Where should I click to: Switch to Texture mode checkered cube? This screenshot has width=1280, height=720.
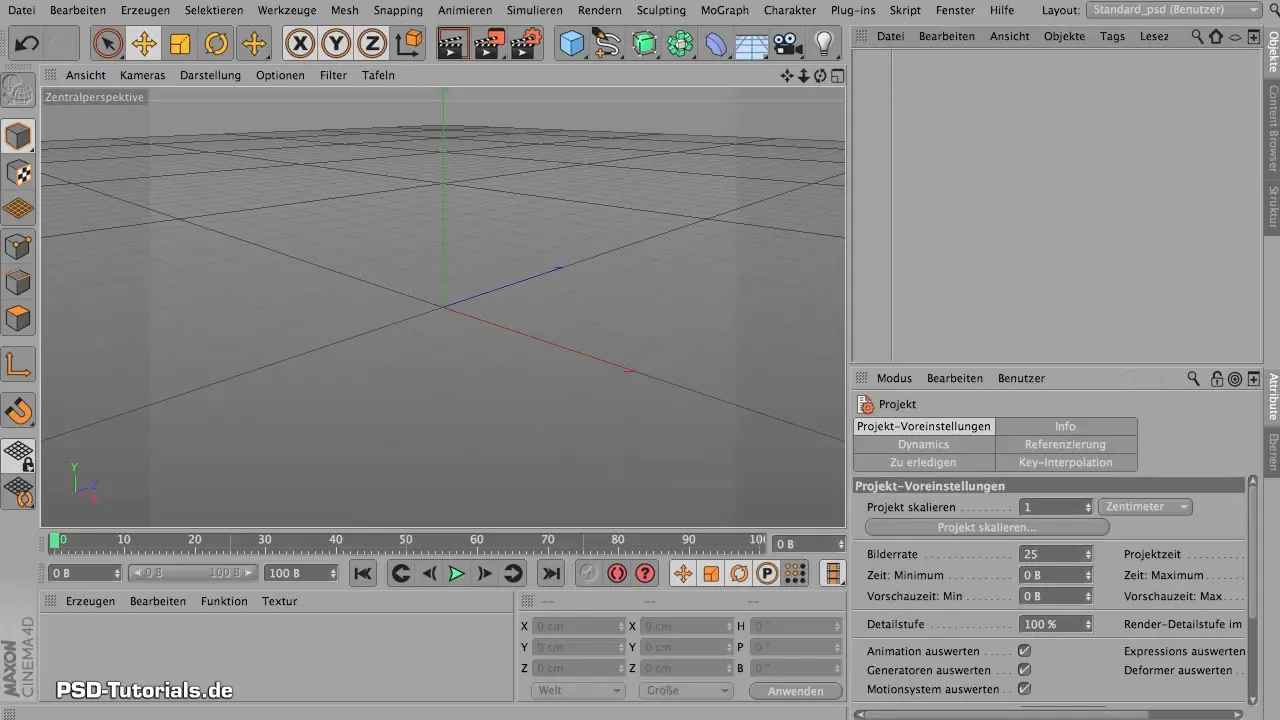19,172
